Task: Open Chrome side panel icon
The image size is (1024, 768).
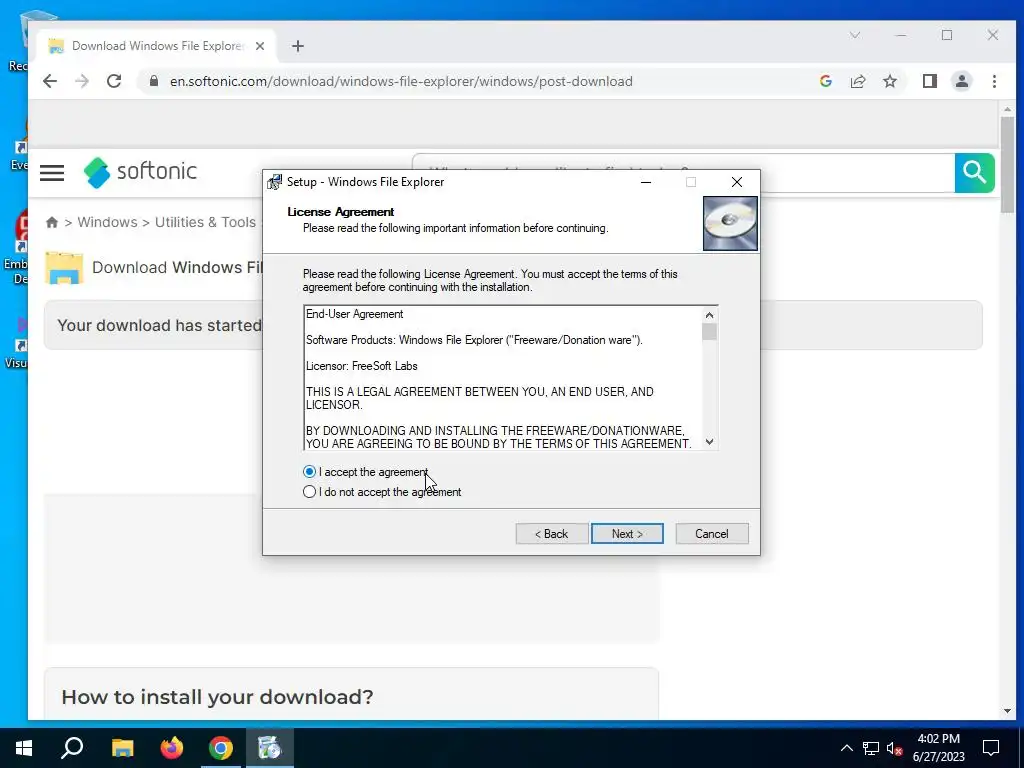Action: click(929, 81)
